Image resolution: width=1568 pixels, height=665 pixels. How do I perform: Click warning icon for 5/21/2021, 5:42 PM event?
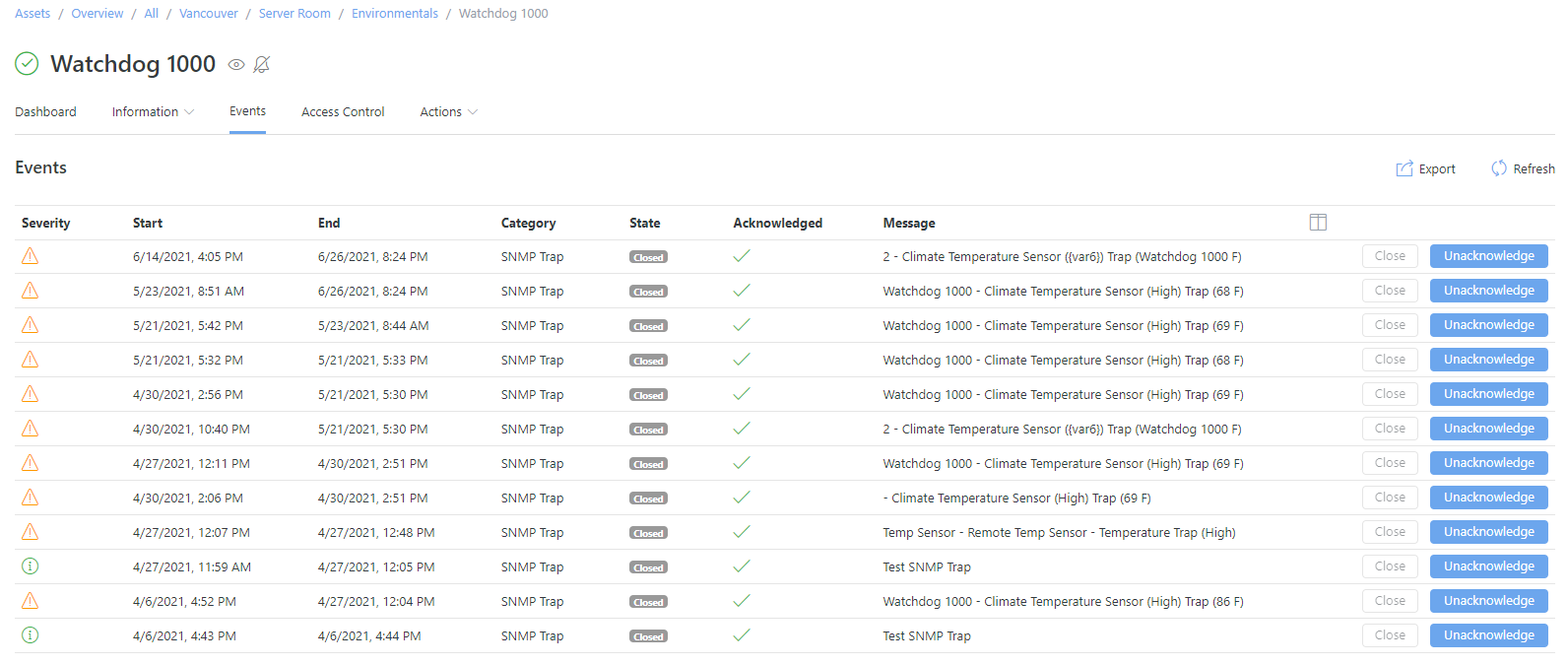31,325
